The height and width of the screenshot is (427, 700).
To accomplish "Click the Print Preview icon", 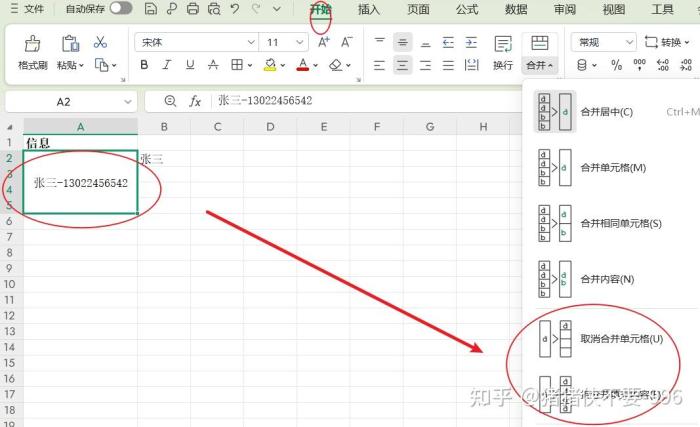I will tap(214, 8).
